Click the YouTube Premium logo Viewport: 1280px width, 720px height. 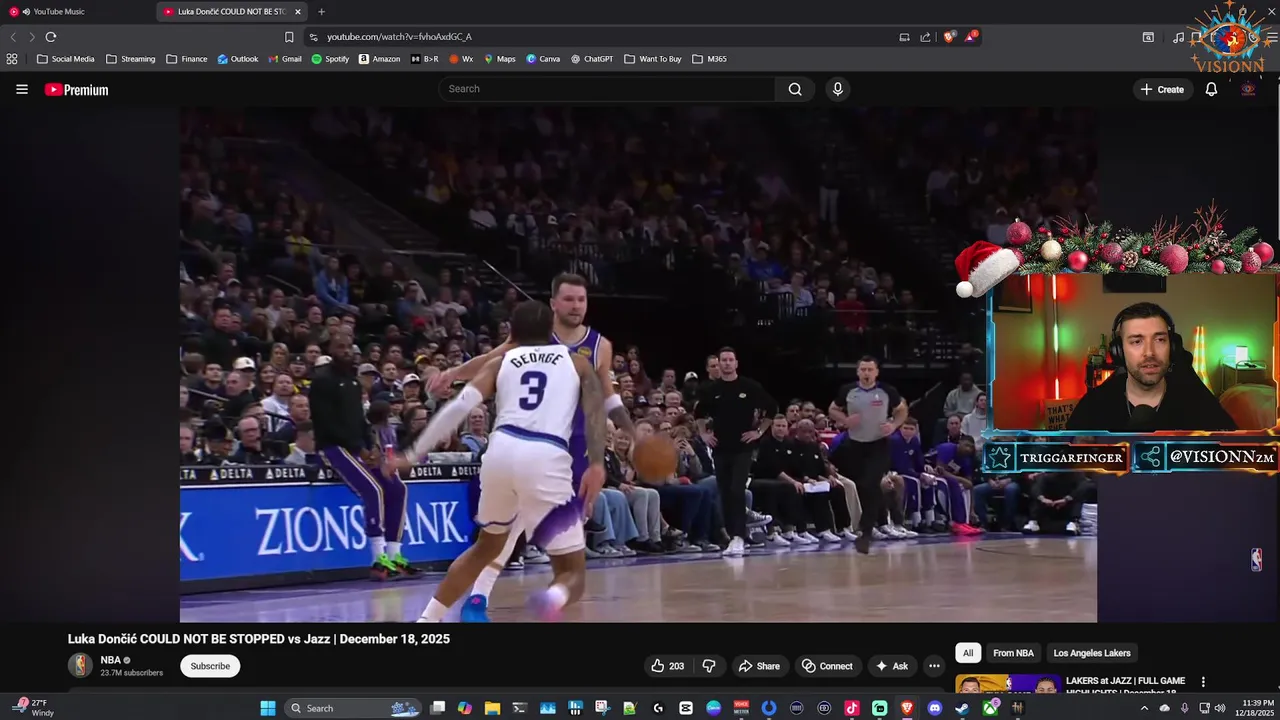coord(76,90)
